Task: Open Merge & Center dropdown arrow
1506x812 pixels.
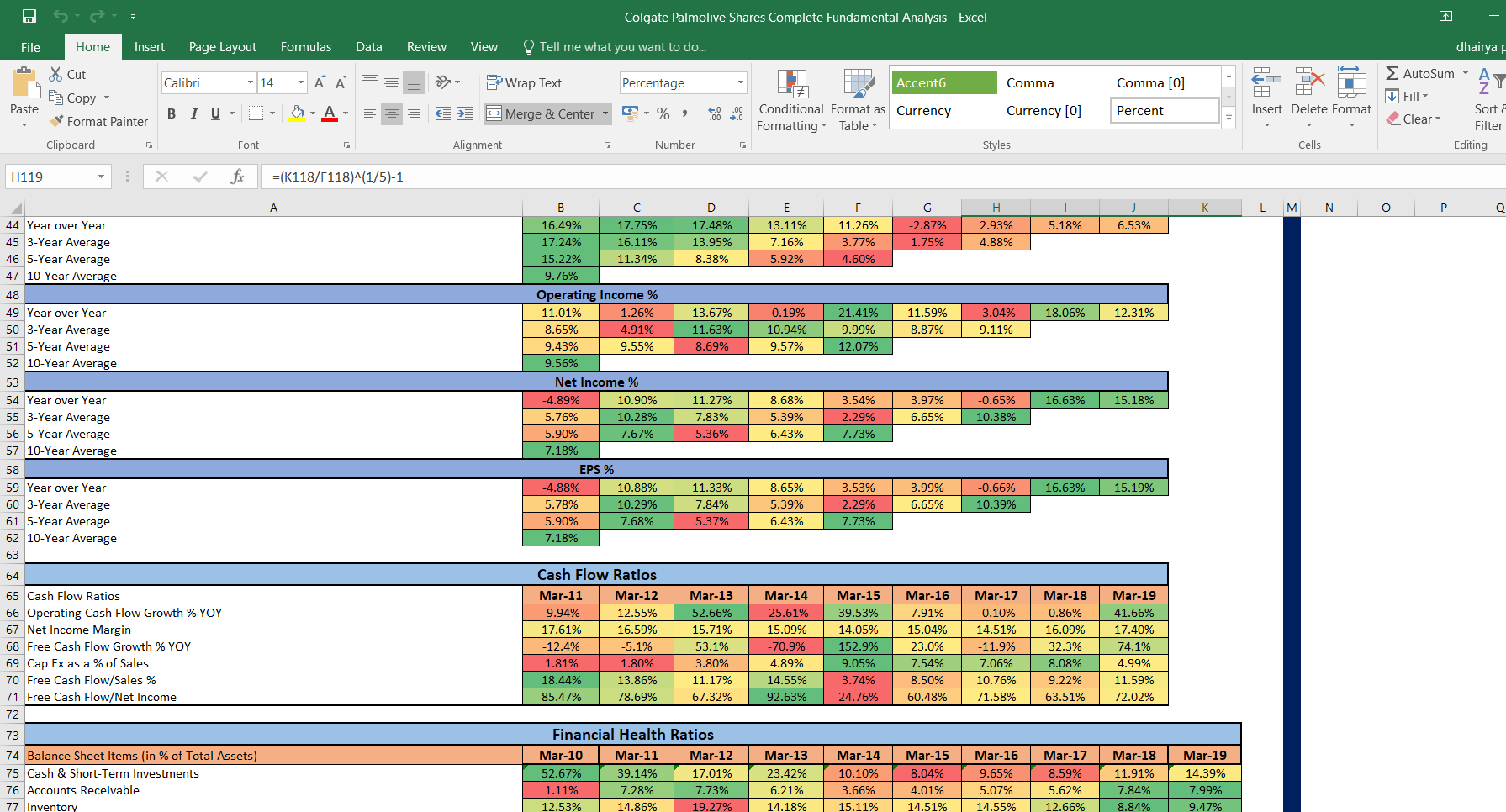Action: point(605,113)
